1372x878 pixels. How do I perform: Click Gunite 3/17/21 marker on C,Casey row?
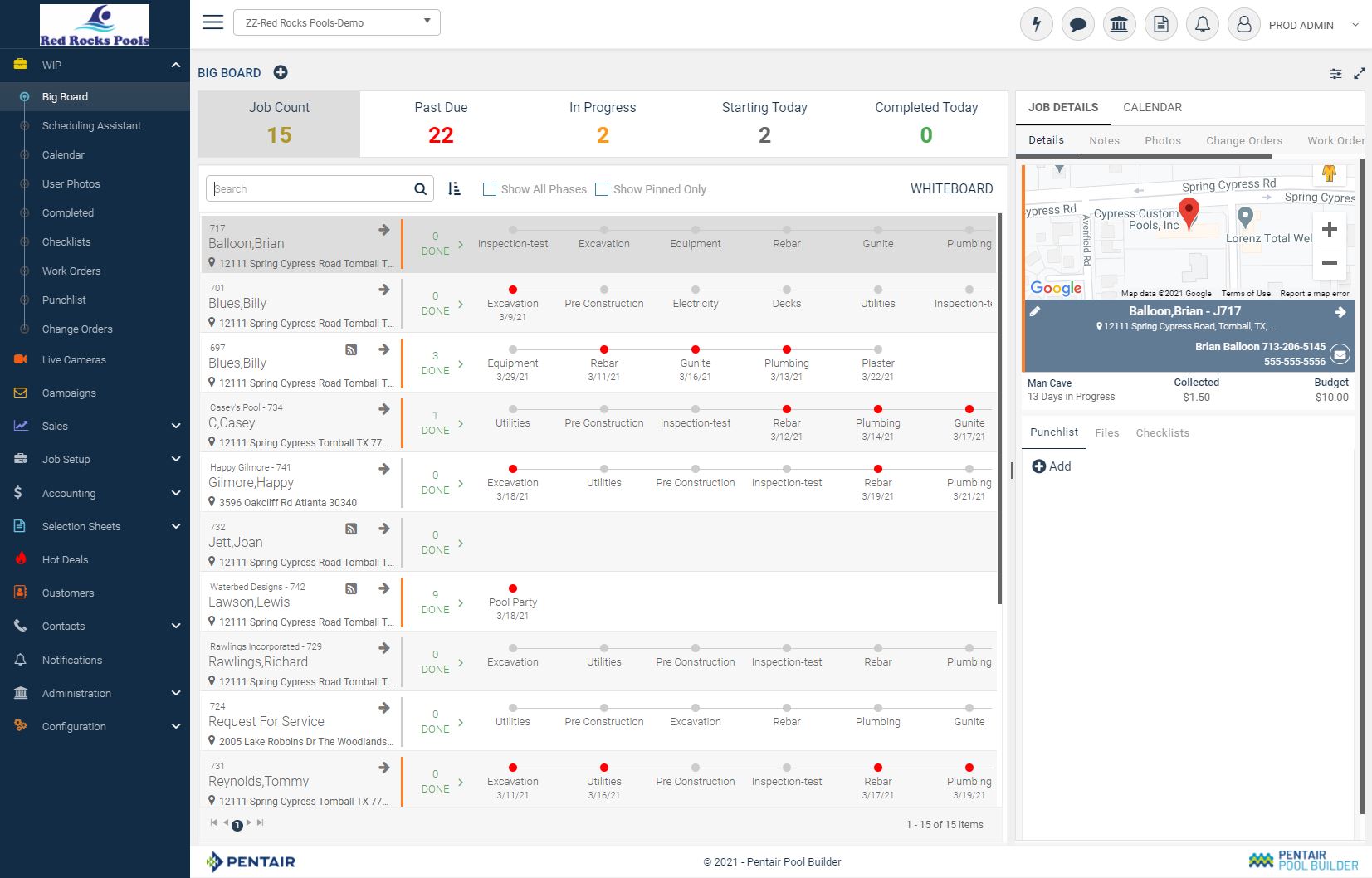click(x=969, y=409)
